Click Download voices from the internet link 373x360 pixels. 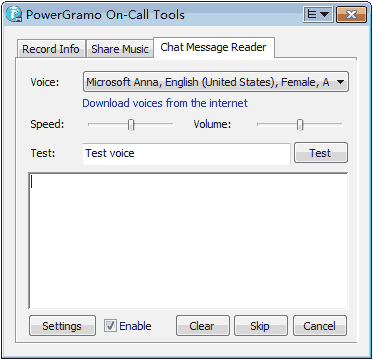click(165, 103)
